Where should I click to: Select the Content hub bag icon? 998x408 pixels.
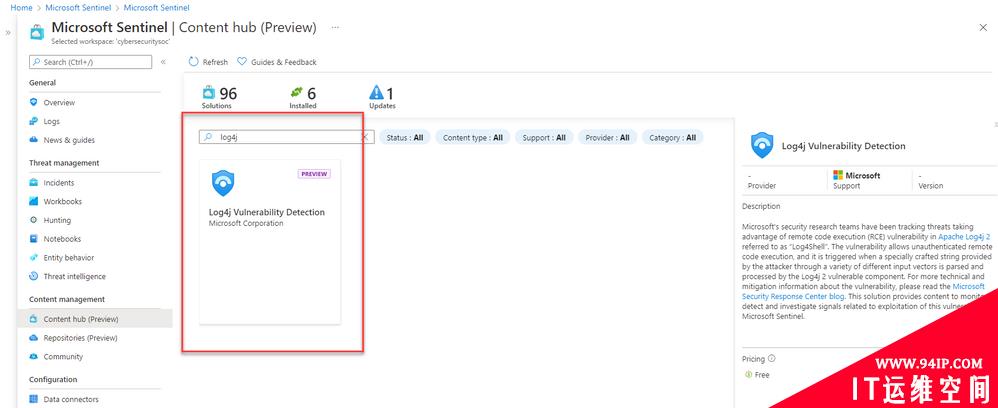pos(34,319)
